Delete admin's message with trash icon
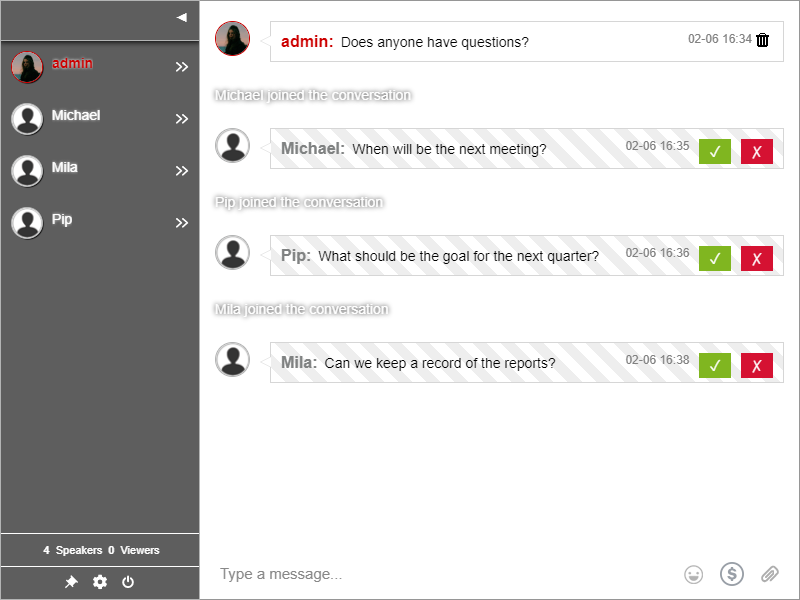This screenshot has width=800, height=600. click(763, 40)
